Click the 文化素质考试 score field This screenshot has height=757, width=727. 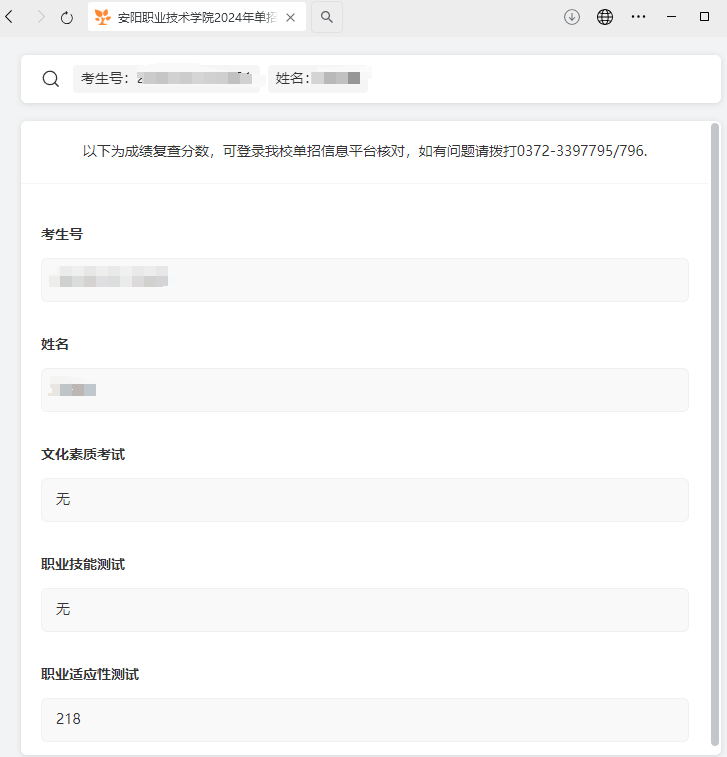pos(364,500)
